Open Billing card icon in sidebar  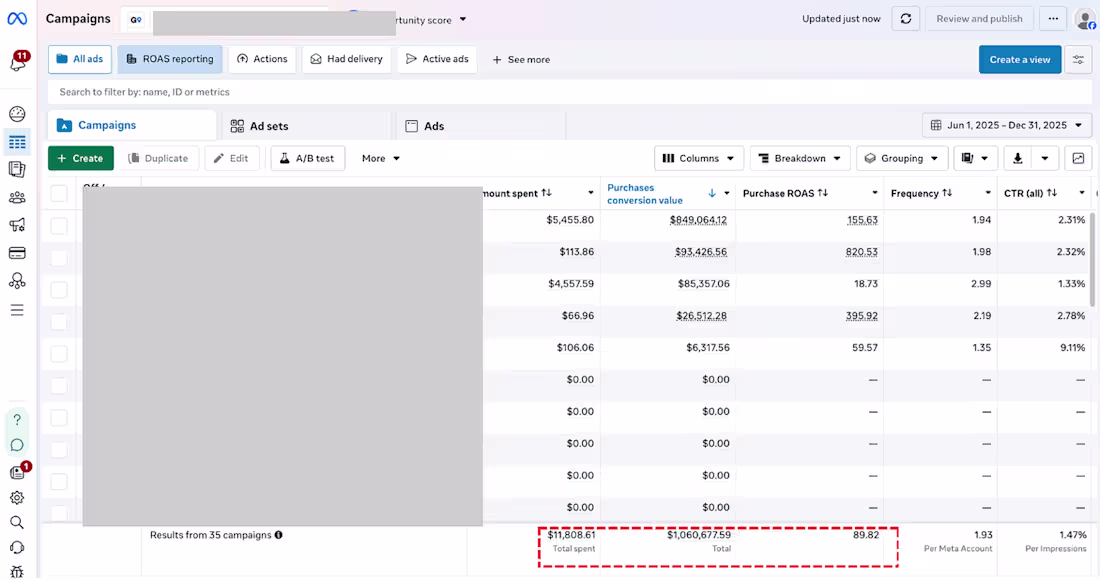pos(17,253)
